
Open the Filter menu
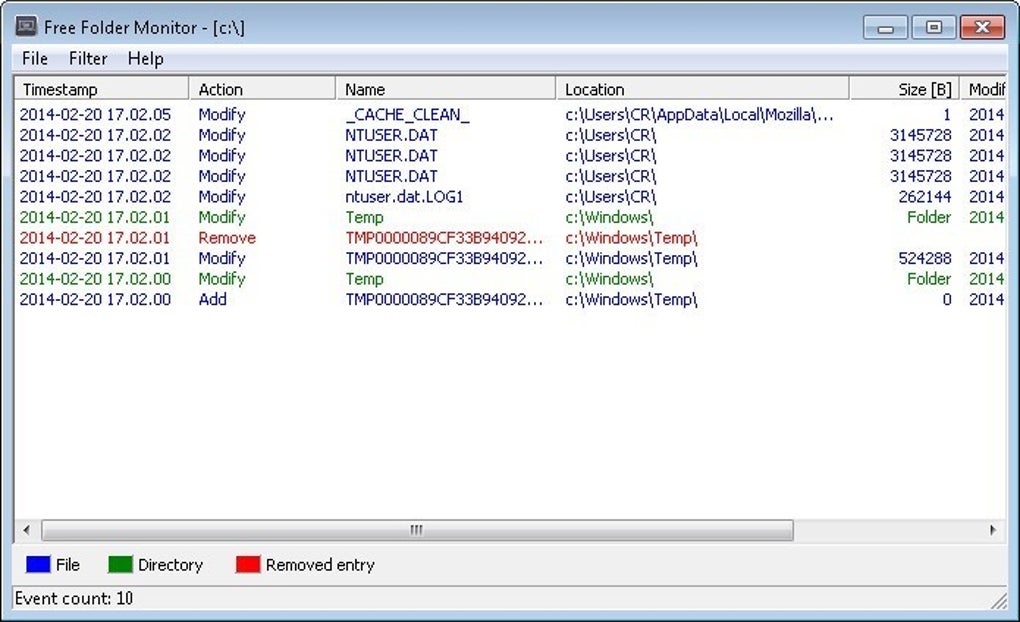[88, 58]
